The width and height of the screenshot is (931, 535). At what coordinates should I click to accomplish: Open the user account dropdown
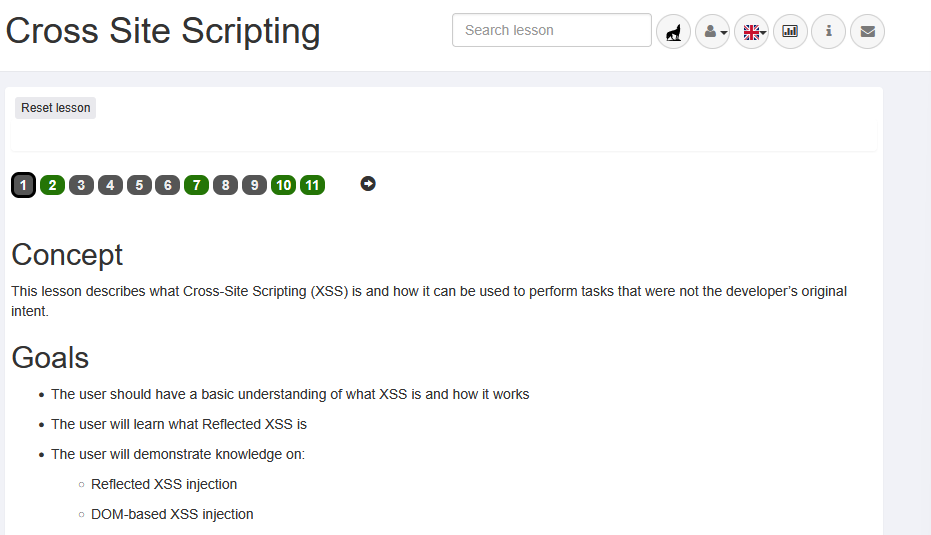pyautogui.click(x=712, y=31)
